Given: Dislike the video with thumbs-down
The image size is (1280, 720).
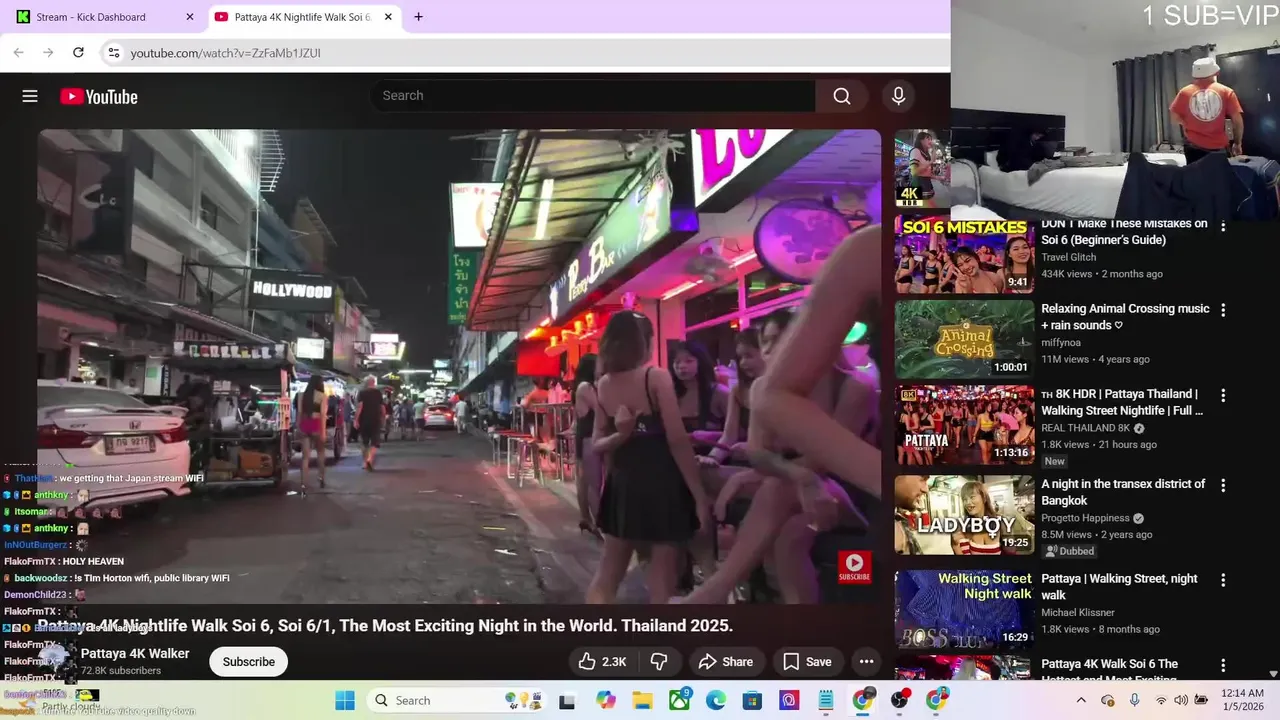Looking at the screenshot, I should tap(658, 662).
